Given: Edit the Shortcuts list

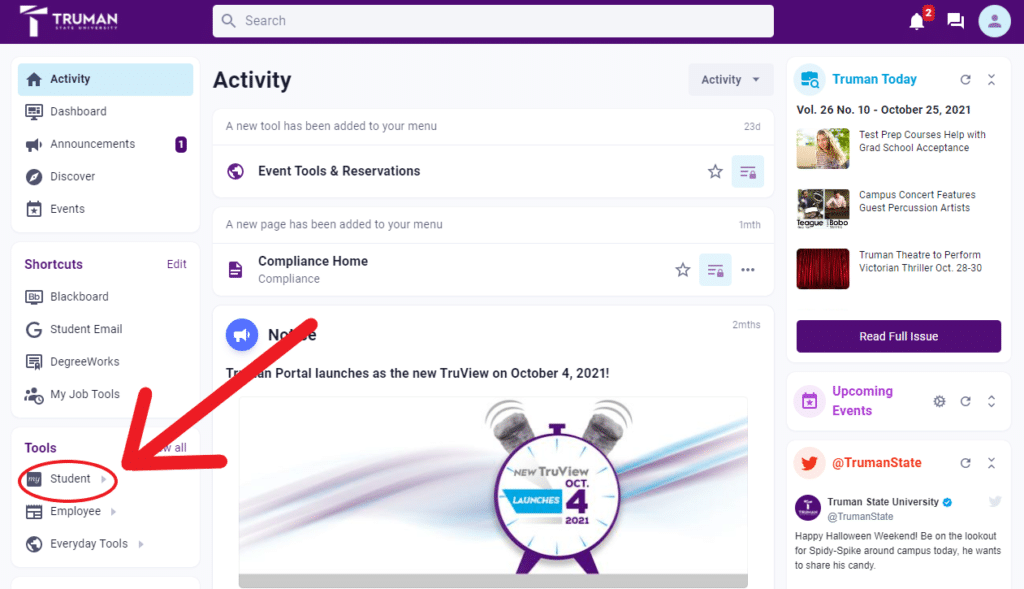Looking at the screenshot, I should tap(176, 264).
